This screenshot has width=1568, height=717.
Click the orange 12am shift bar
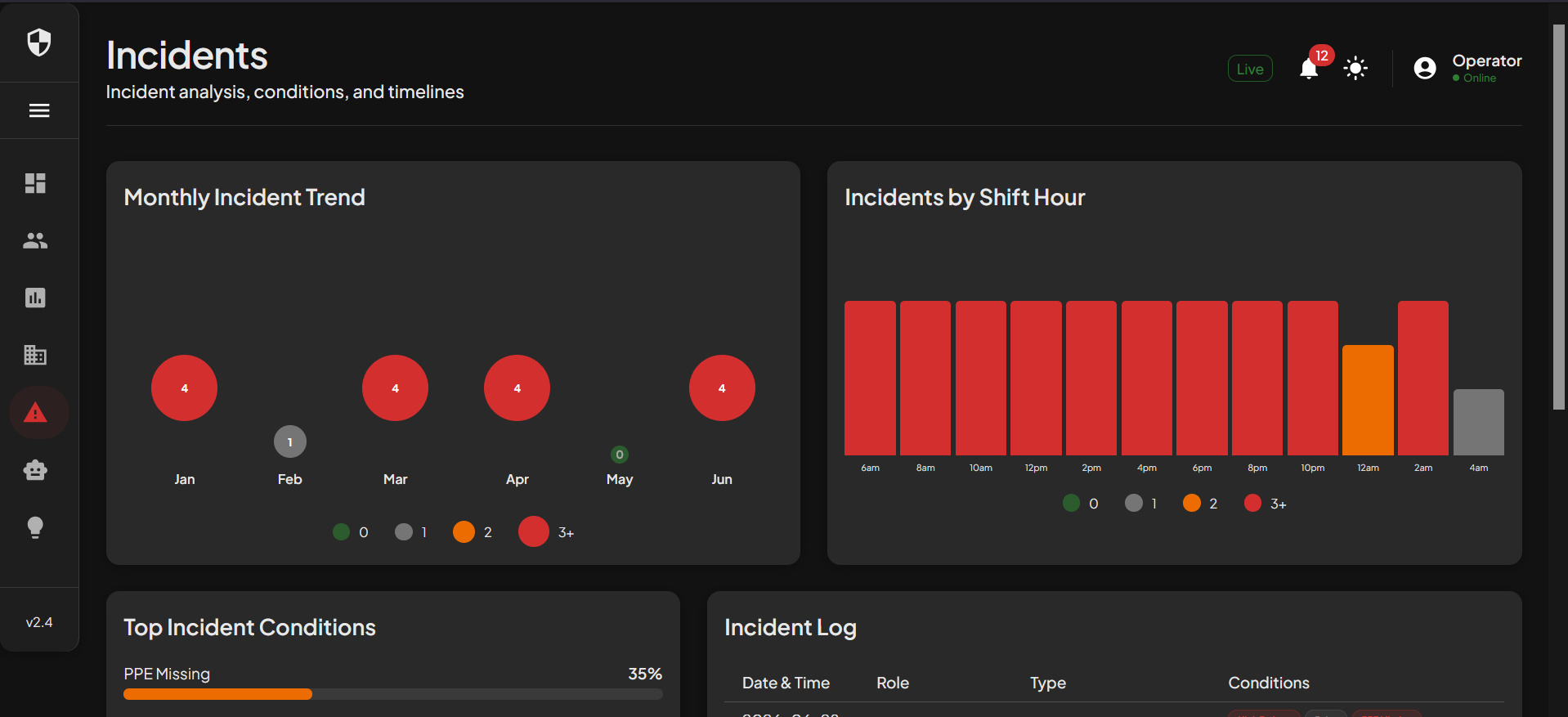click(x=1368, y=400)
